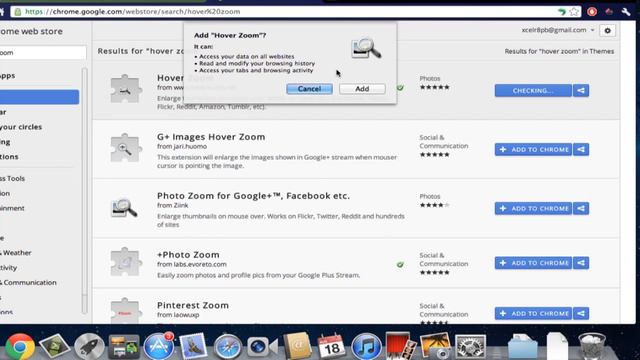Click Add to Chrome for G+ Images Hover Zoom

[533, 149]
